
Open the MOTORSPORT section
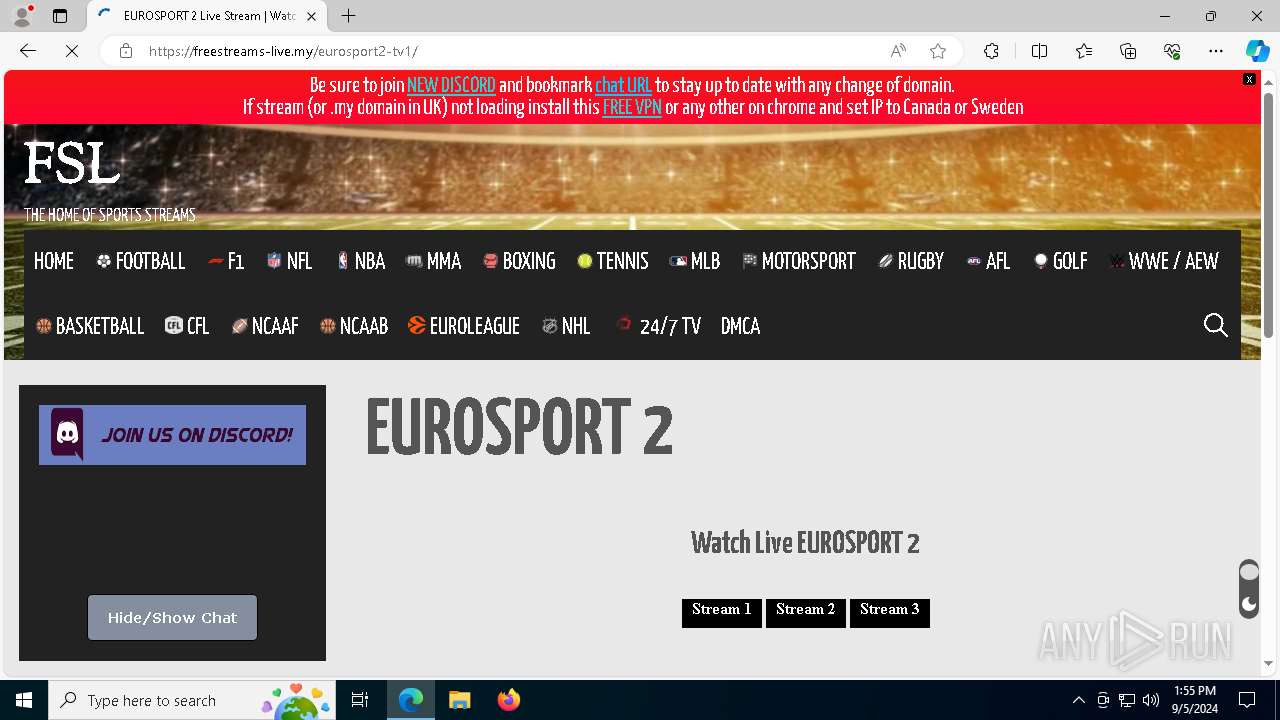pos(799,262)
